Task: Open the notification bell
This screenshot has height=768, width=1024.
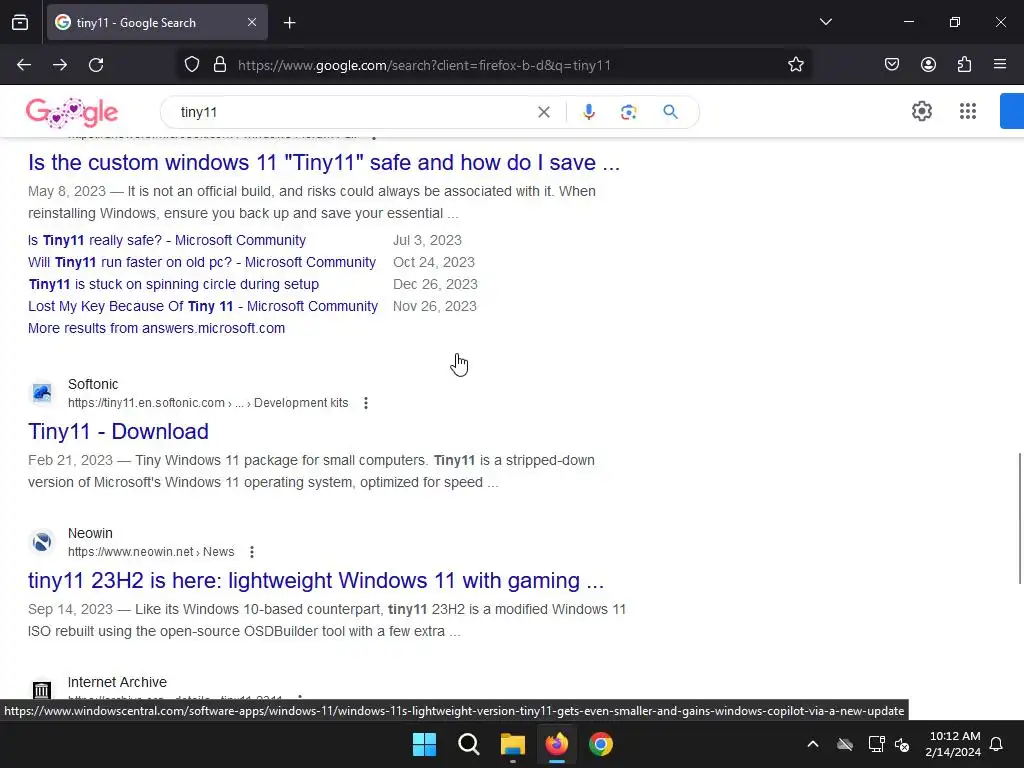Action: pos(997,744)
